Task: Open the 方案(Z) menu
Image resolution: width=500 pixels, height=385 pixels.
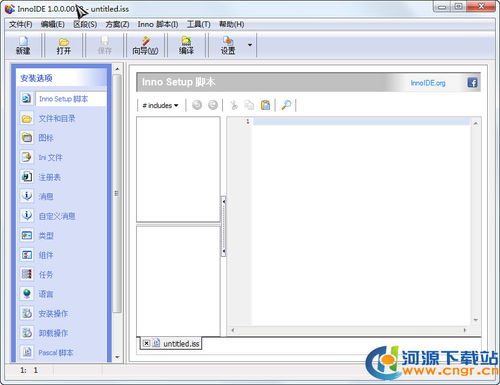Action: (x=117, y=24)
